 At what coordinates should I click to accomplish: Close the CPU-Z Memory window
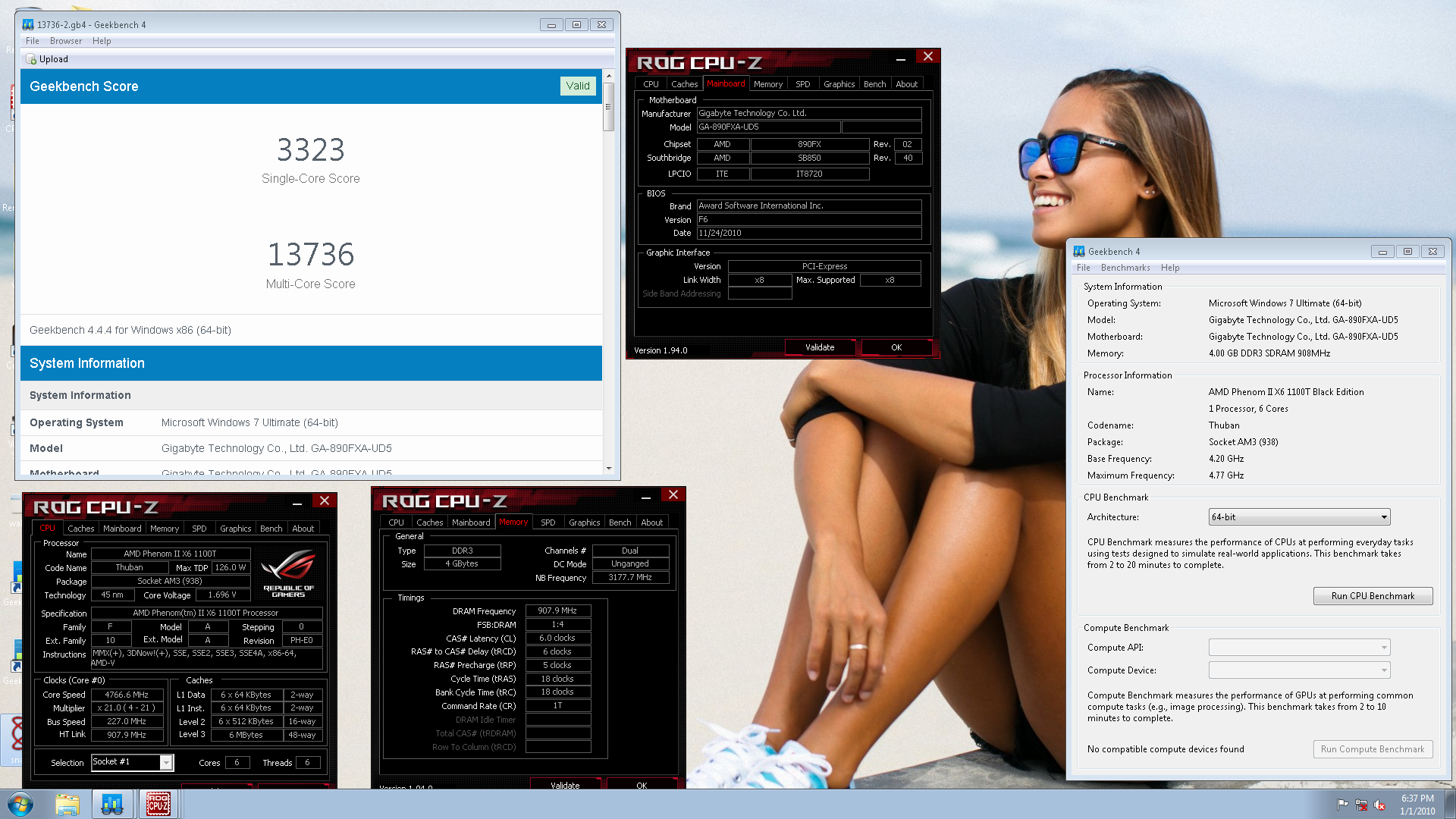coord(673,495)
